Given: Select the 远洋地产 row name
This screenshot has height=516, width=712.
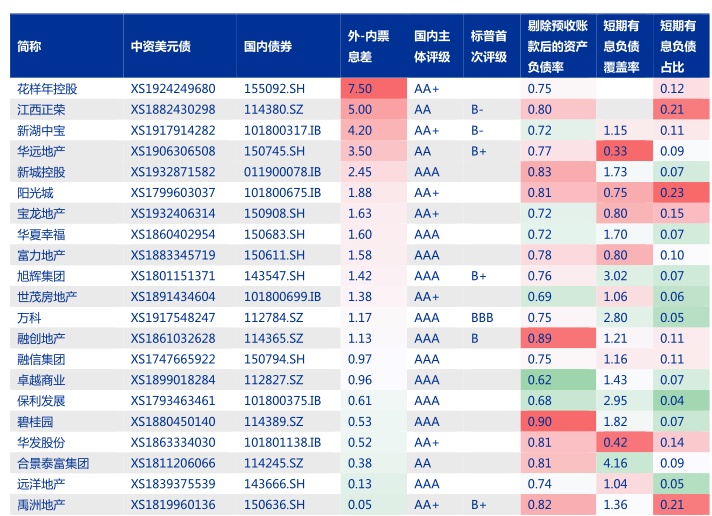Looking at the screenshot, I should [x=41, y=484].
